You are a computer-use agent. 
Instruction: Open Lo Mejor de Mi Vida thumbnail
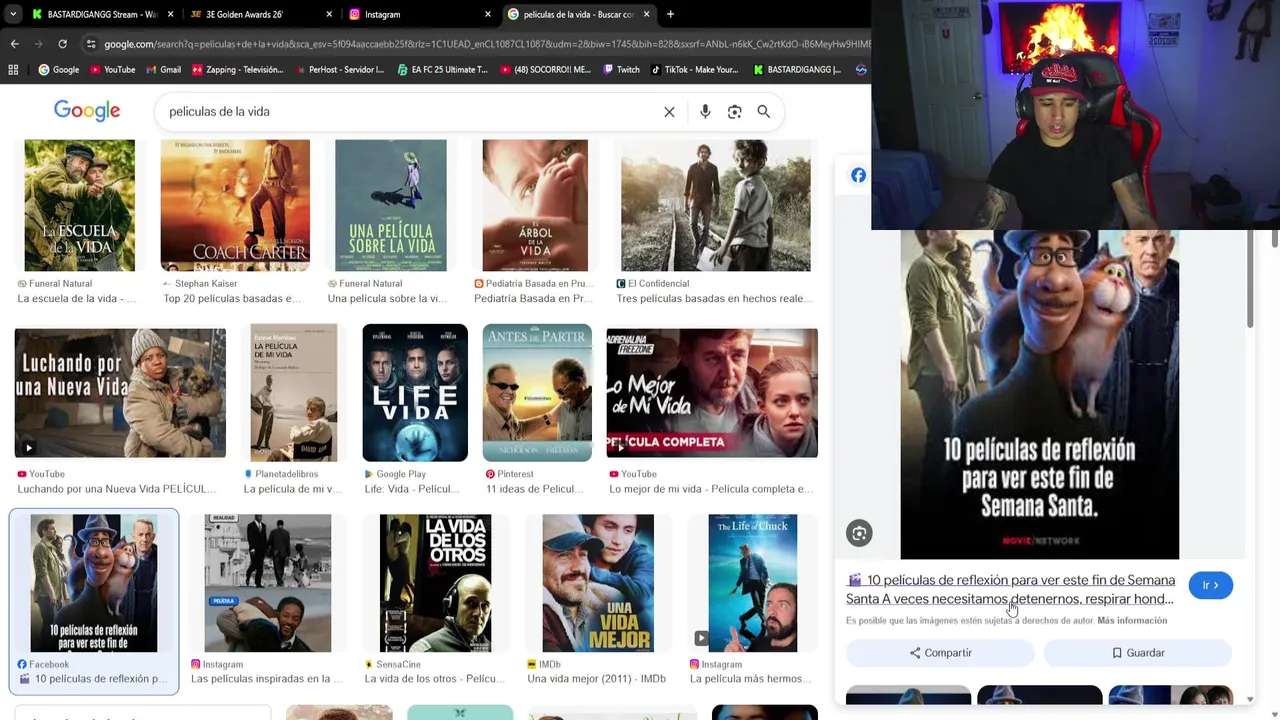(712, 392)
